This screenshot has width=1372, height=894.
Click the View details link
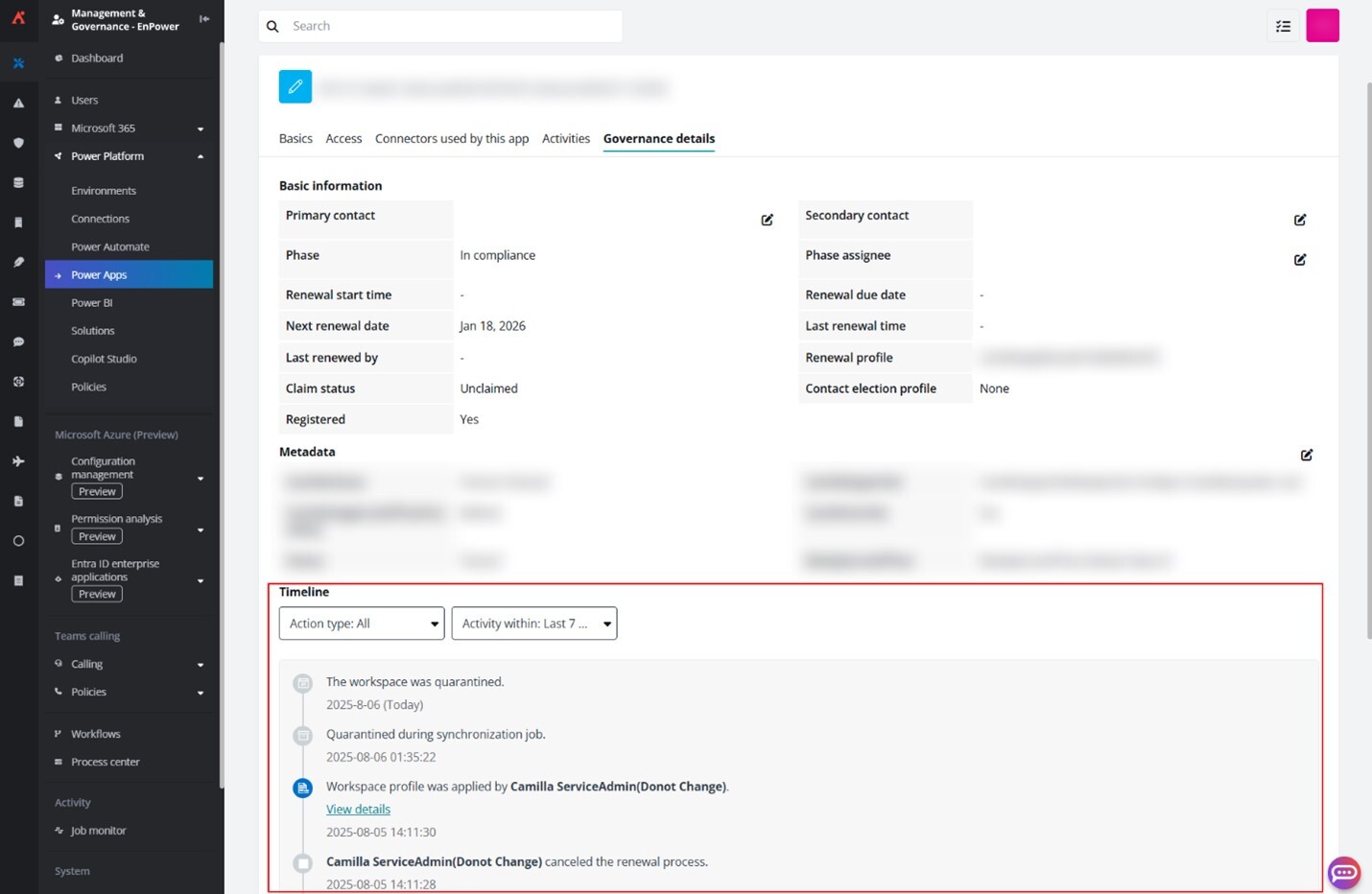click(358, 810)
